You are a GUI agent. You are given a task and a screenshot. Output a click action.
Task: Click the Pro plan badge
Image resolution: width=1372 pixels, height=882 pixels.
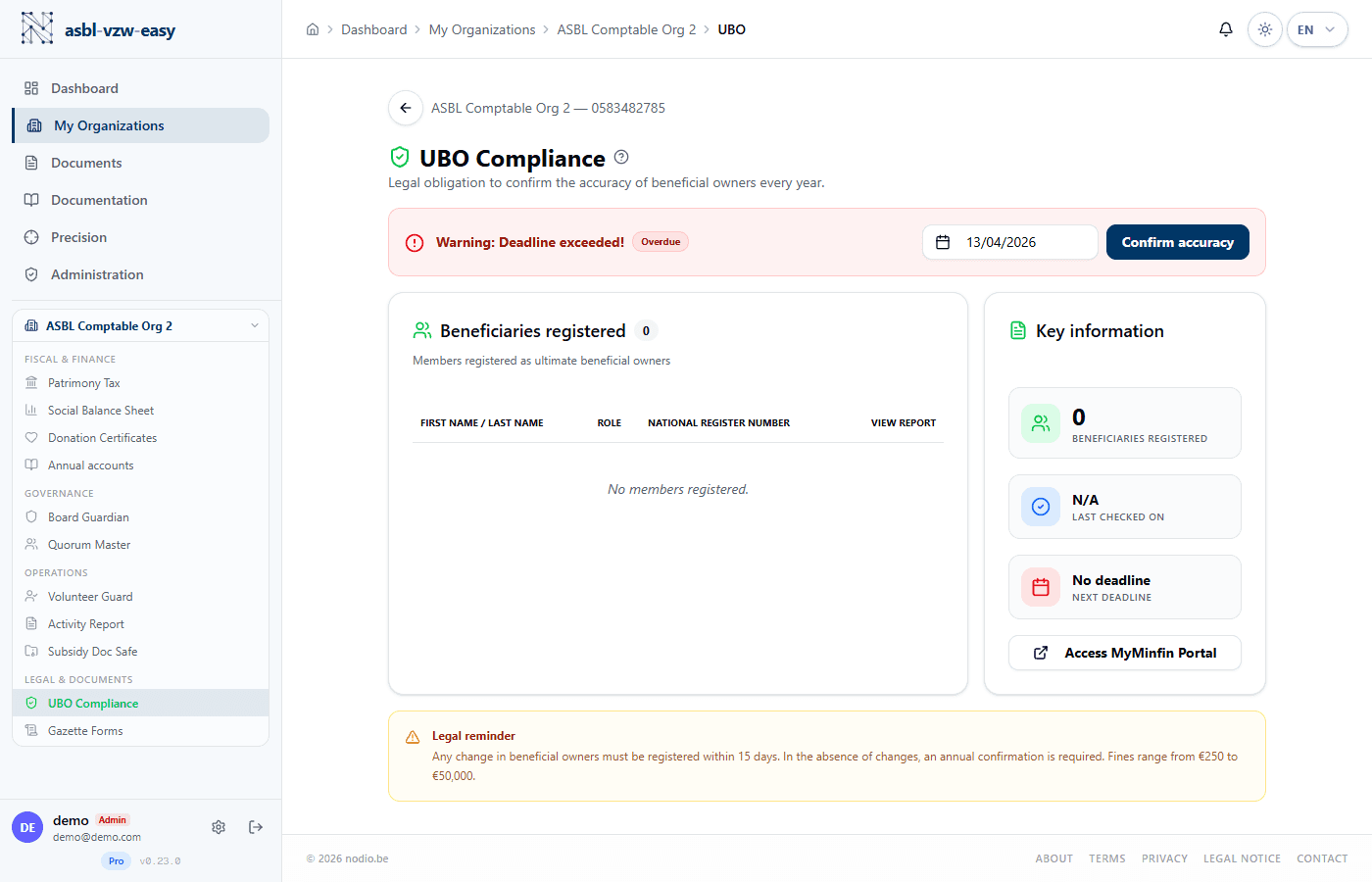click(x=117, y=860)
